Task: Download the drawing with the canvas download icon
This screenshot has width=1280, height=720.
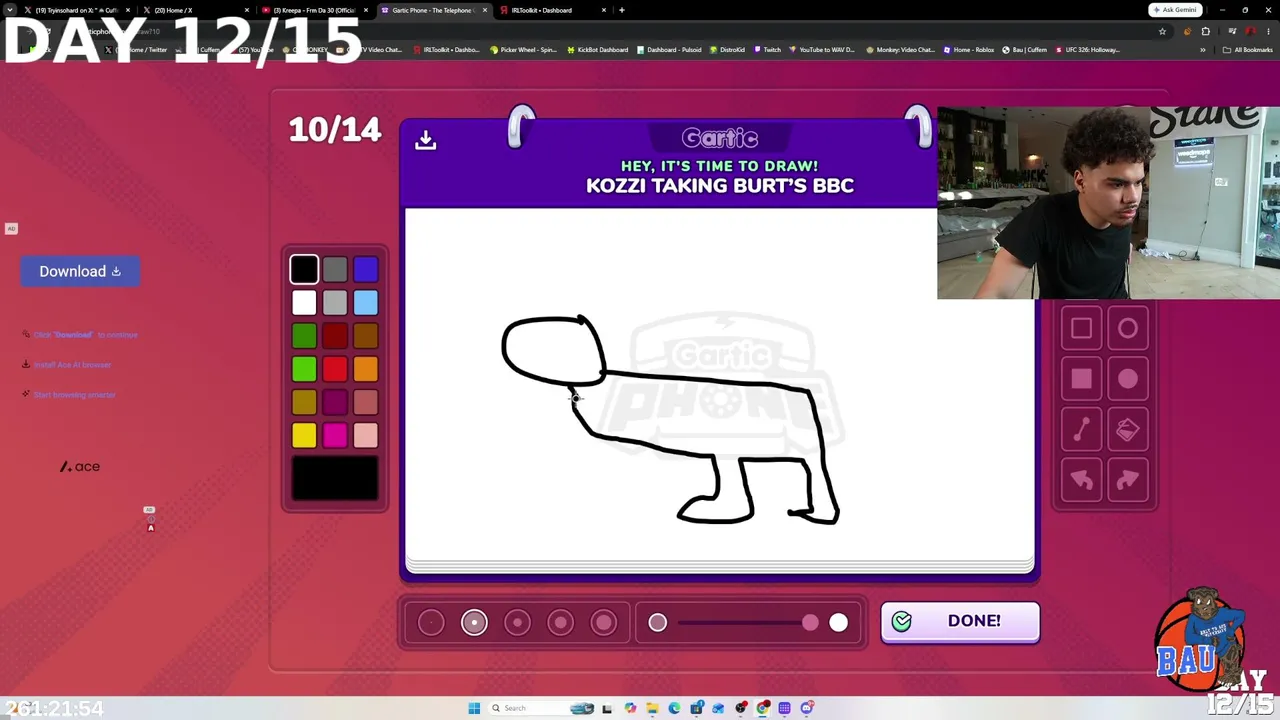Action: tap(426, 140)
